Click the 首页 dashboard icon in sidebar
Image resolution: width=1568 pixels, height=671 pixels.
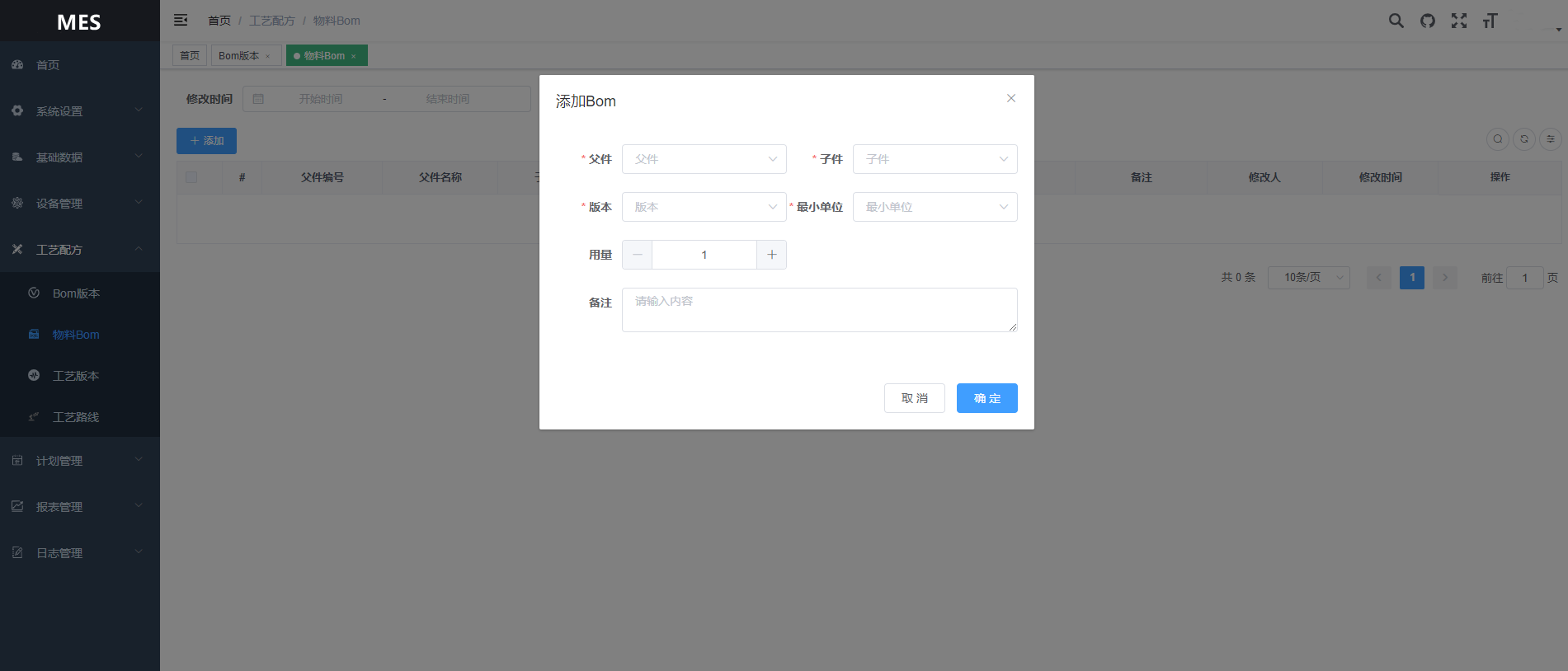tap(17, 64)
